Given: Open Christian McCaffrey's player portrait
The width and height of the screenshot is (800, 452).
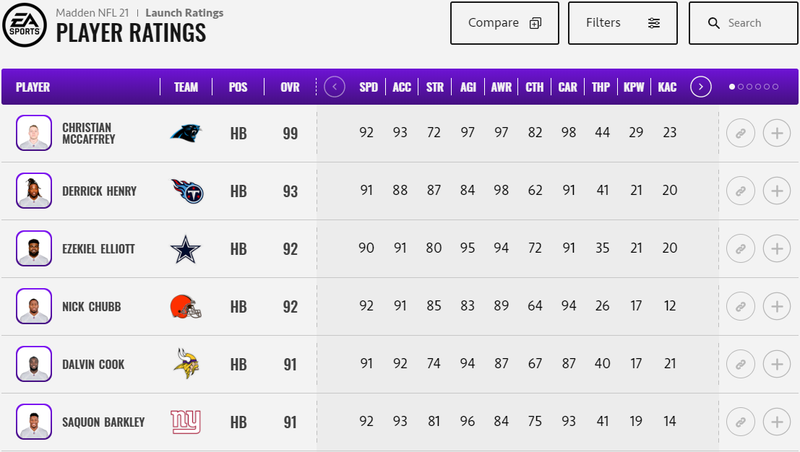Looking at the screenshot, I should coord(34,133).
